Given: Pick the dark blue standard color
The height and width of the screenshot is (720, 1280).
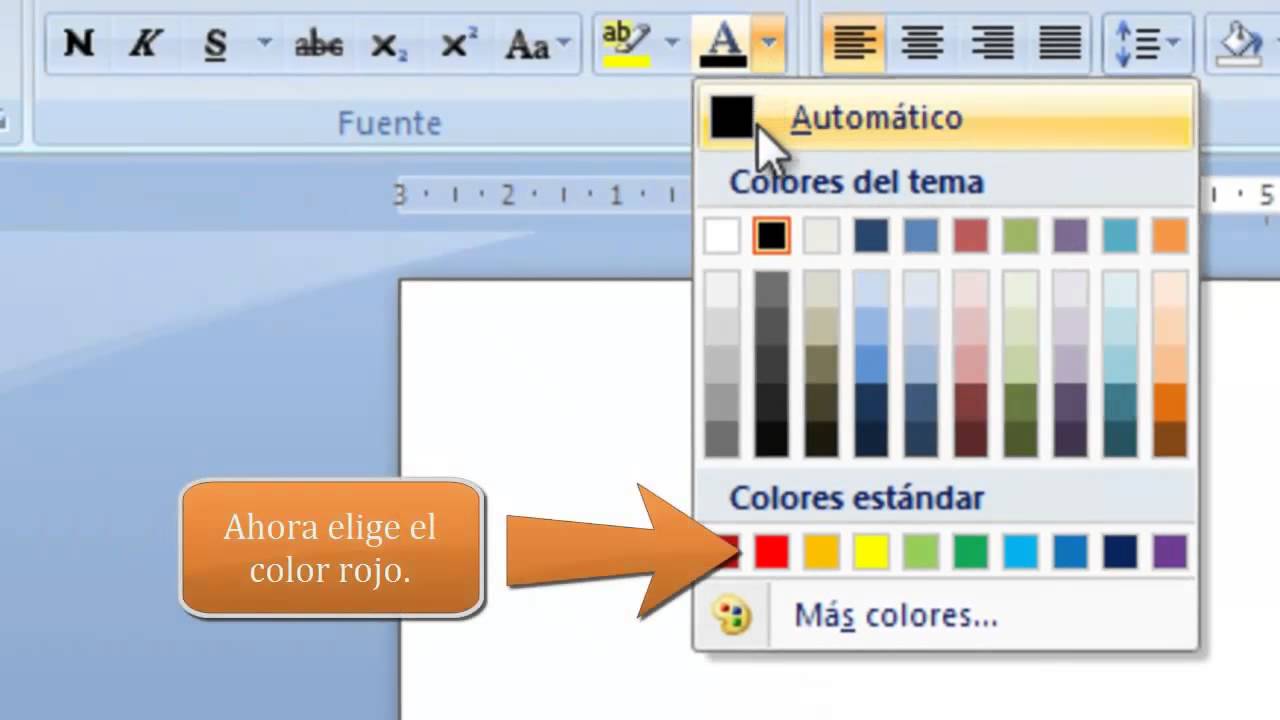Looking at the screenshot, I should 1121,551.
